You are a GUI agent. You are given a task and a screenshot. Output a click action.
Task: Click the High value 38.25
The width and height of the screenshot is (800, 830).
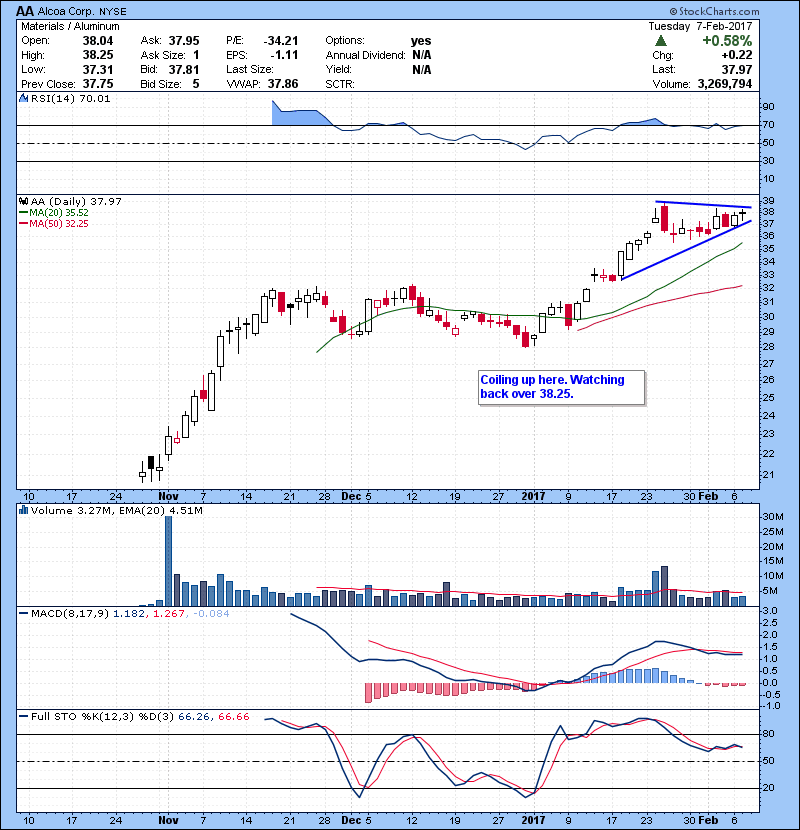98,55
